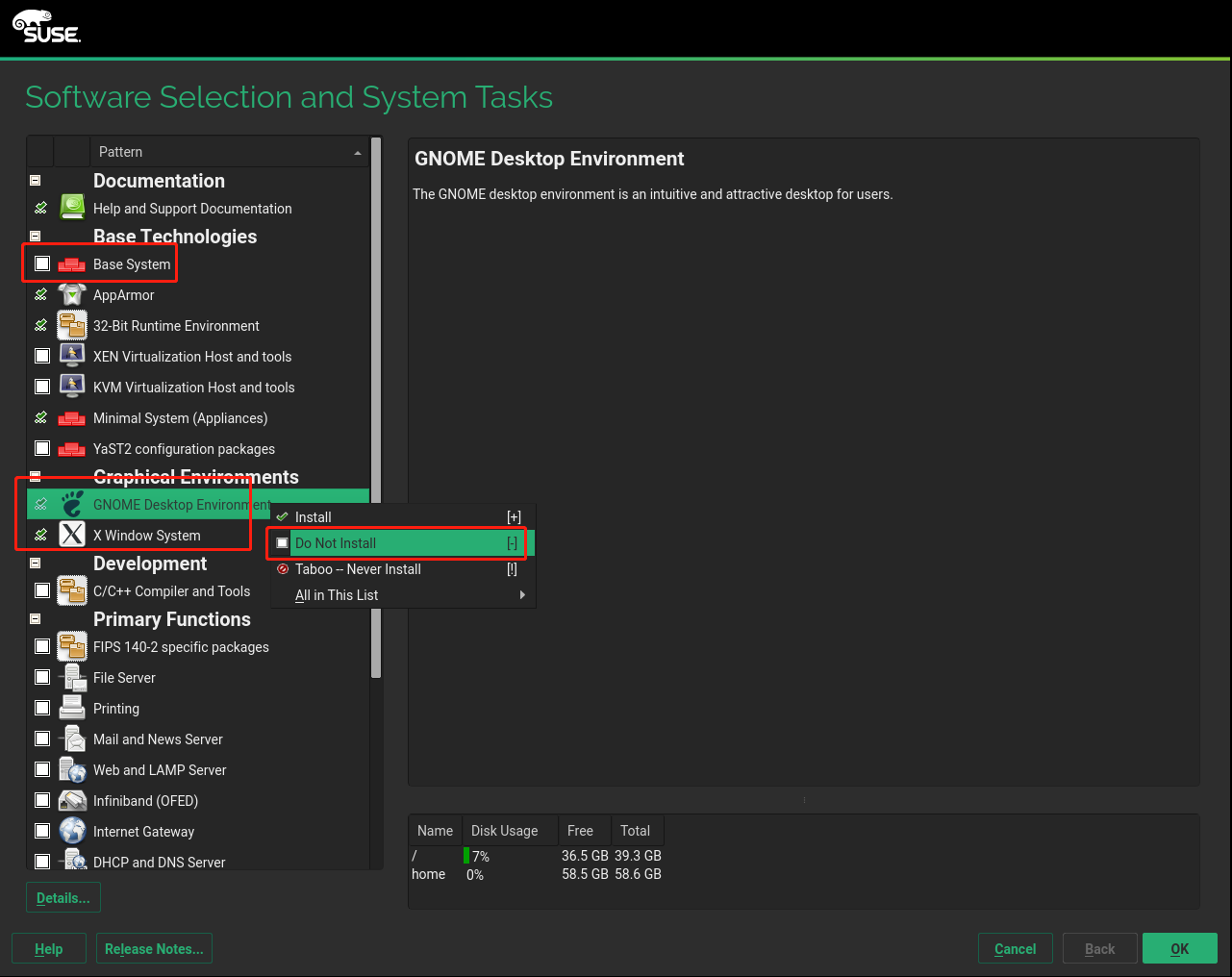Toggle the XEN Virtualization Host checkbox
Viewport: 1232px width, 977px height.
point(42,356)
